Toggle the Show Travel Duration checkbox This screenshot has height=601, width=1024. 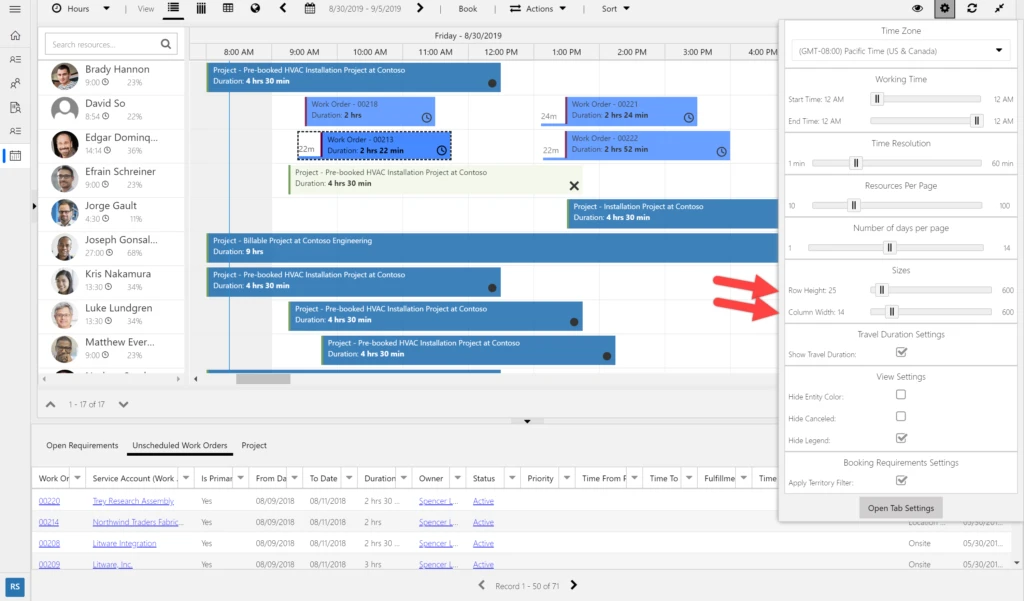901,353
